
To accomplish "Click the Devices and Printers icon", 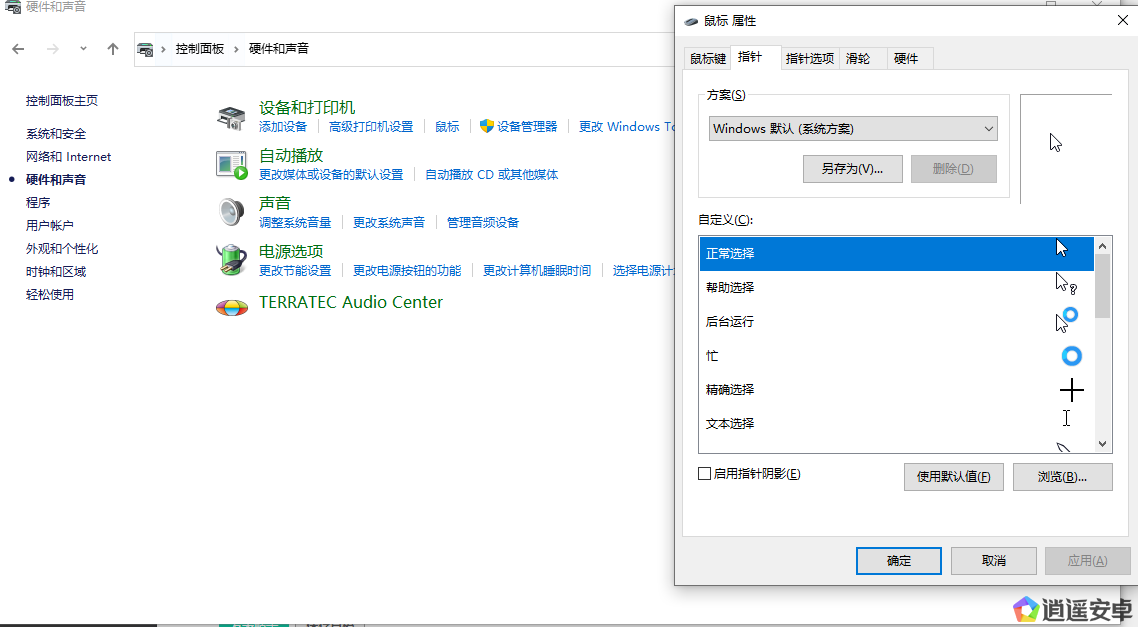I will (231, 118).
